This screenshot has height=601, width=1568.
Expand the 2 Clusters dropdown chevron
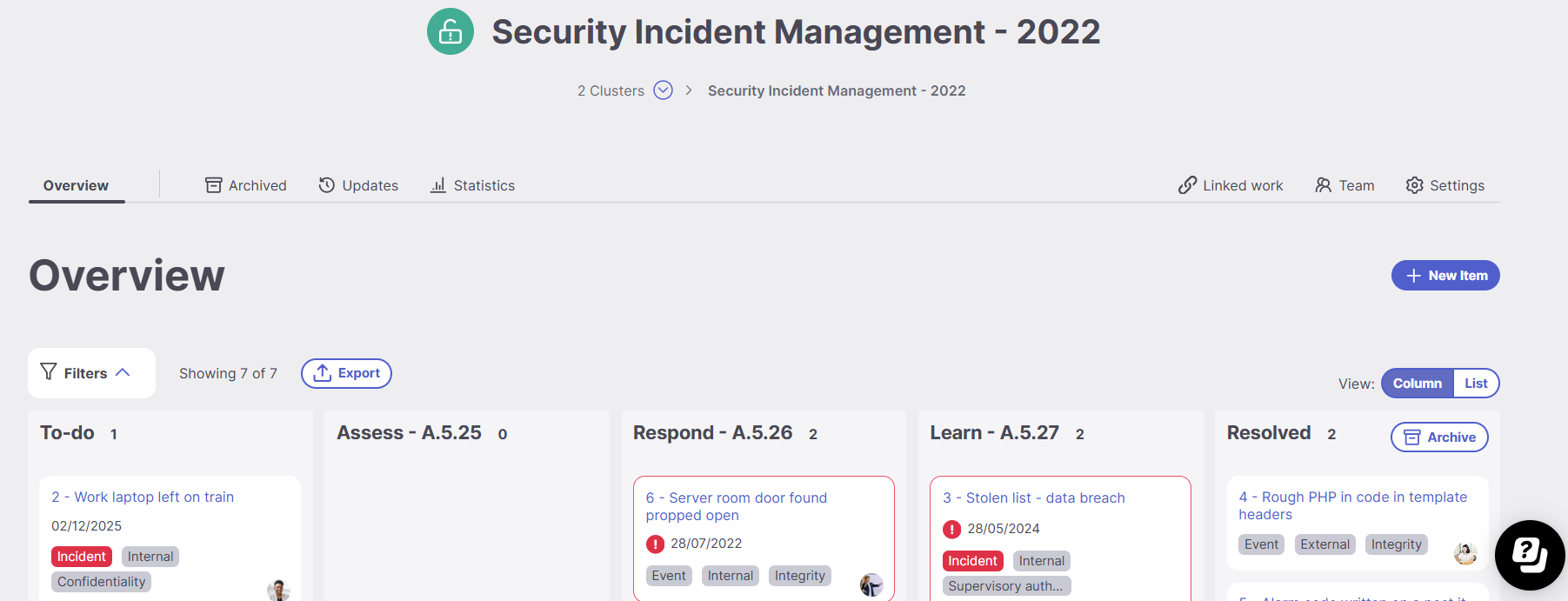click(x=663, y=90)
